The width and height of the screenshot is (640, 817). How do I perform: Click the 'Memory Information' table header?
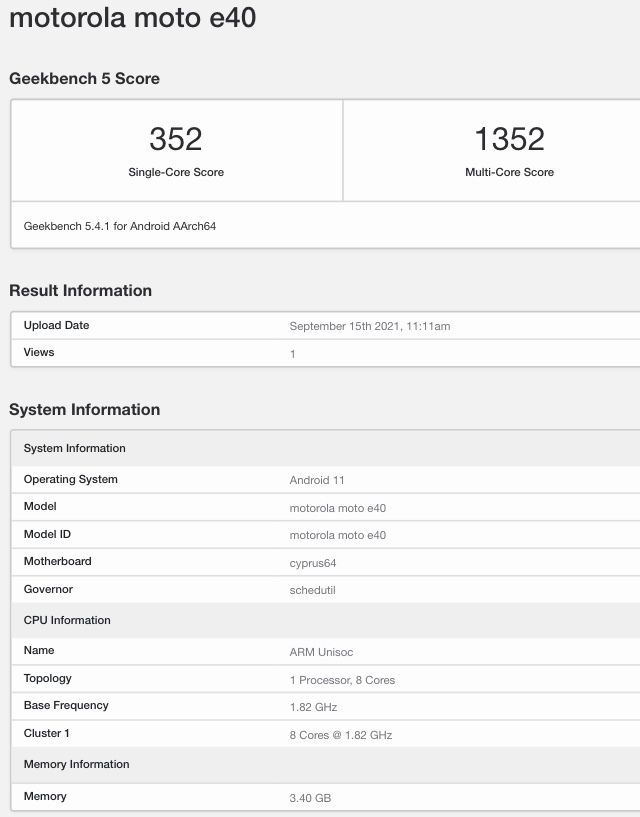point(325,764)
